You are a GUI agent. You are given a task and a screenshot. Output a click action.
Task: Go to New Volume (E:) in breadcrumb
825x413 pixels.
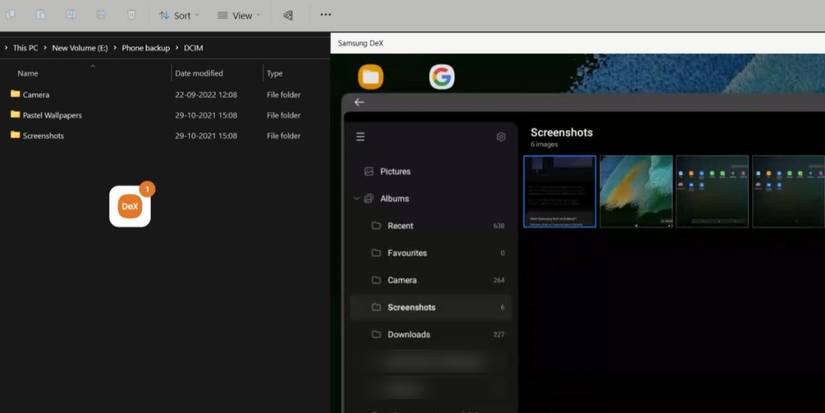[x=80, y=48]
